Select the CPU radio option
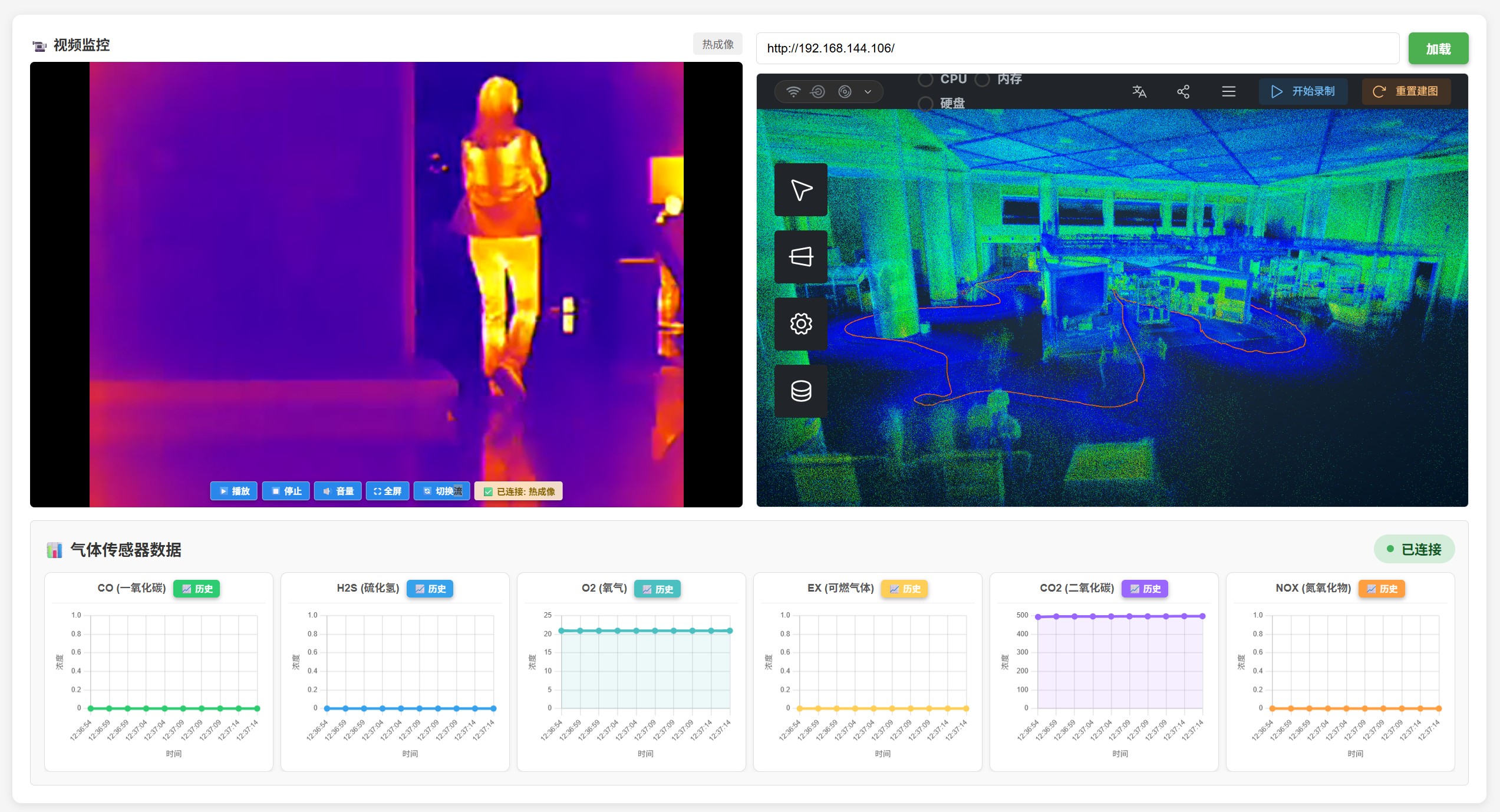The height and width of the screenshot is (812, 1500). pos(925,79)
